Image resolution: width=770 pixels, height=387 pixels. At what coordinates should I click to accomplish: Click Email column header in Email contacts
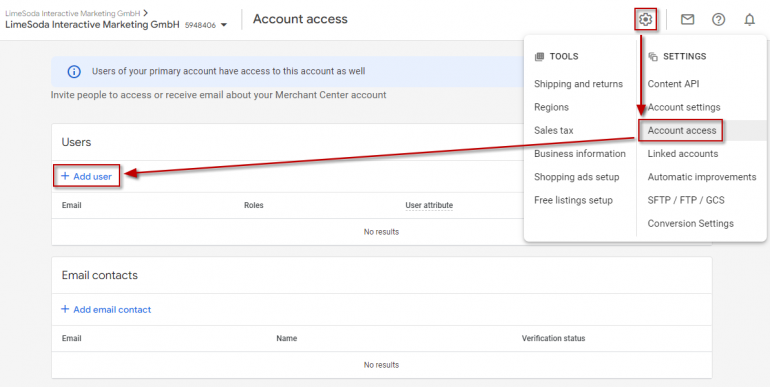coord(72,338)
